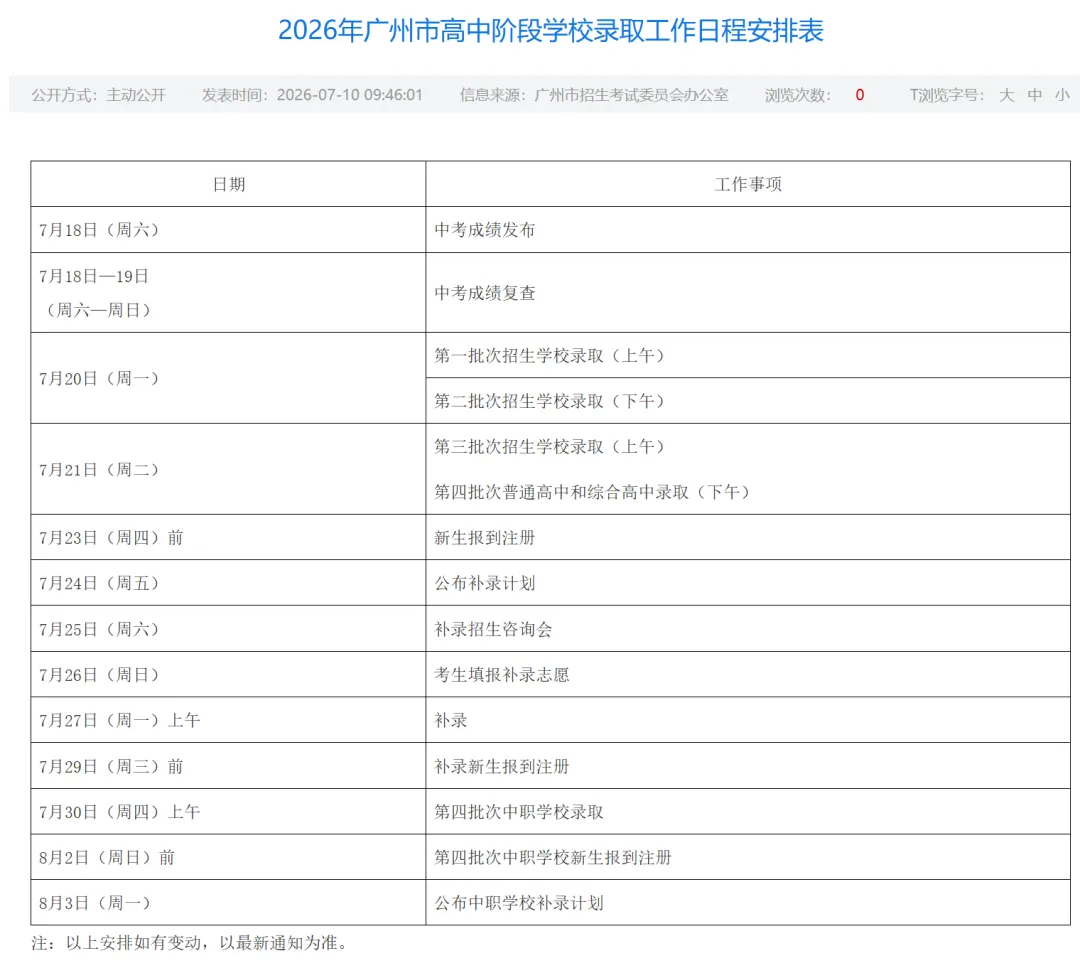Select the 7月29日（周三）前 date cell

pos(228,766)
